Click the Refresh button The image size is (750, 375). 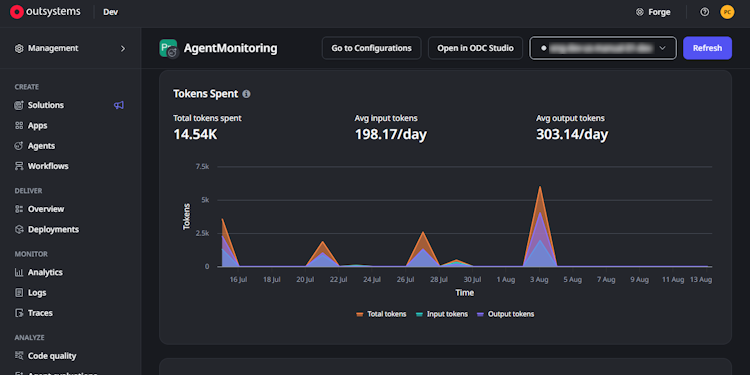coord(707,48)
